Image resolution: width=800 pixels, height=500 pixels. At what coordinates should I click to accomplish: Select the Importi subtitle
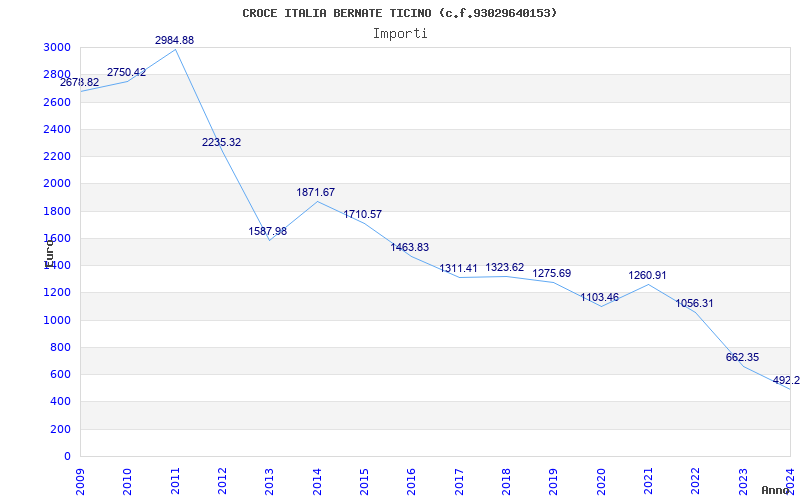(x=400, y=34)
